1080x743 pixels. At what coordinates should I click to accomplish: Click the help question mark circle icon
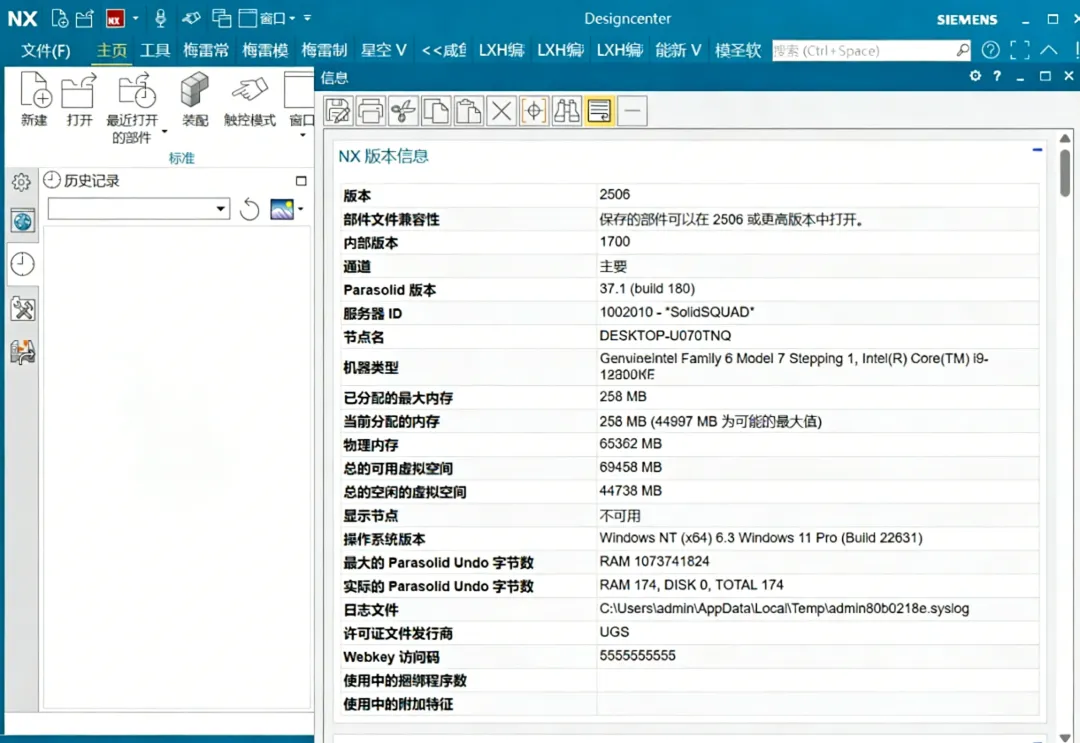click(990, 50)
